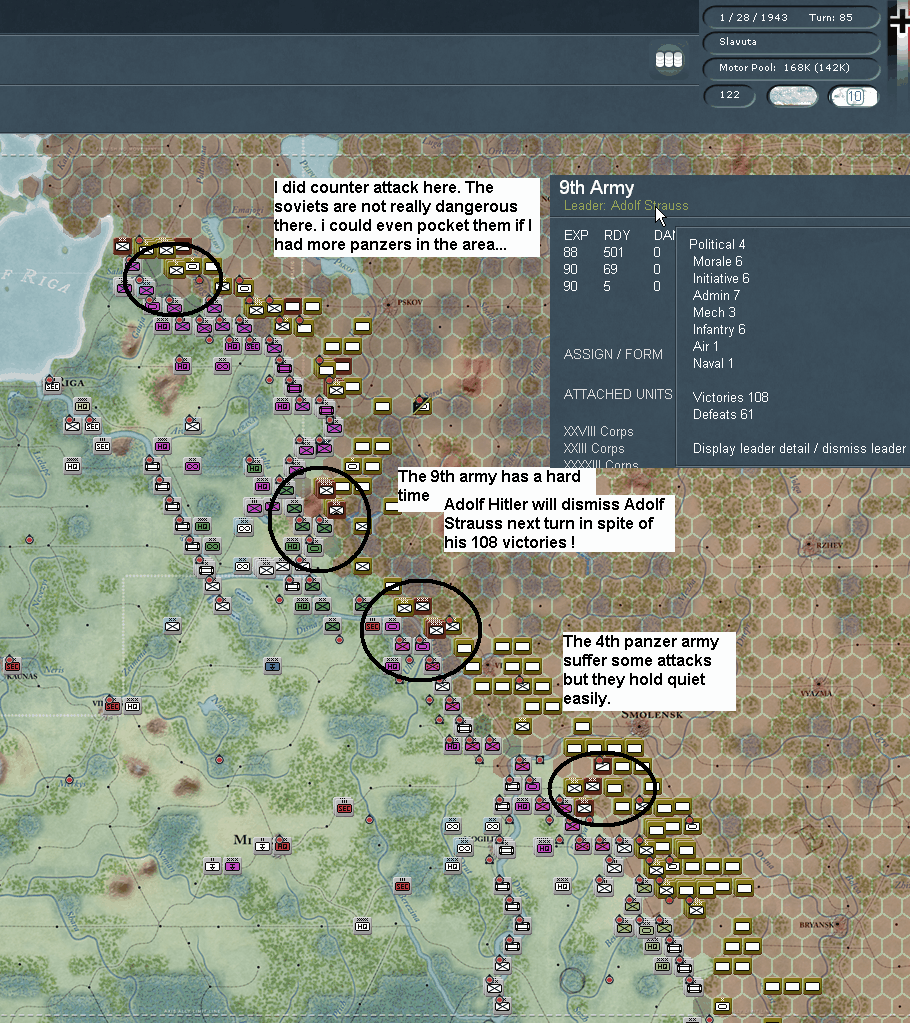Viewport: 910px width, 1023px height.
Task: Click the Pskov city hex on the map
Action: (x=389, y=304)
